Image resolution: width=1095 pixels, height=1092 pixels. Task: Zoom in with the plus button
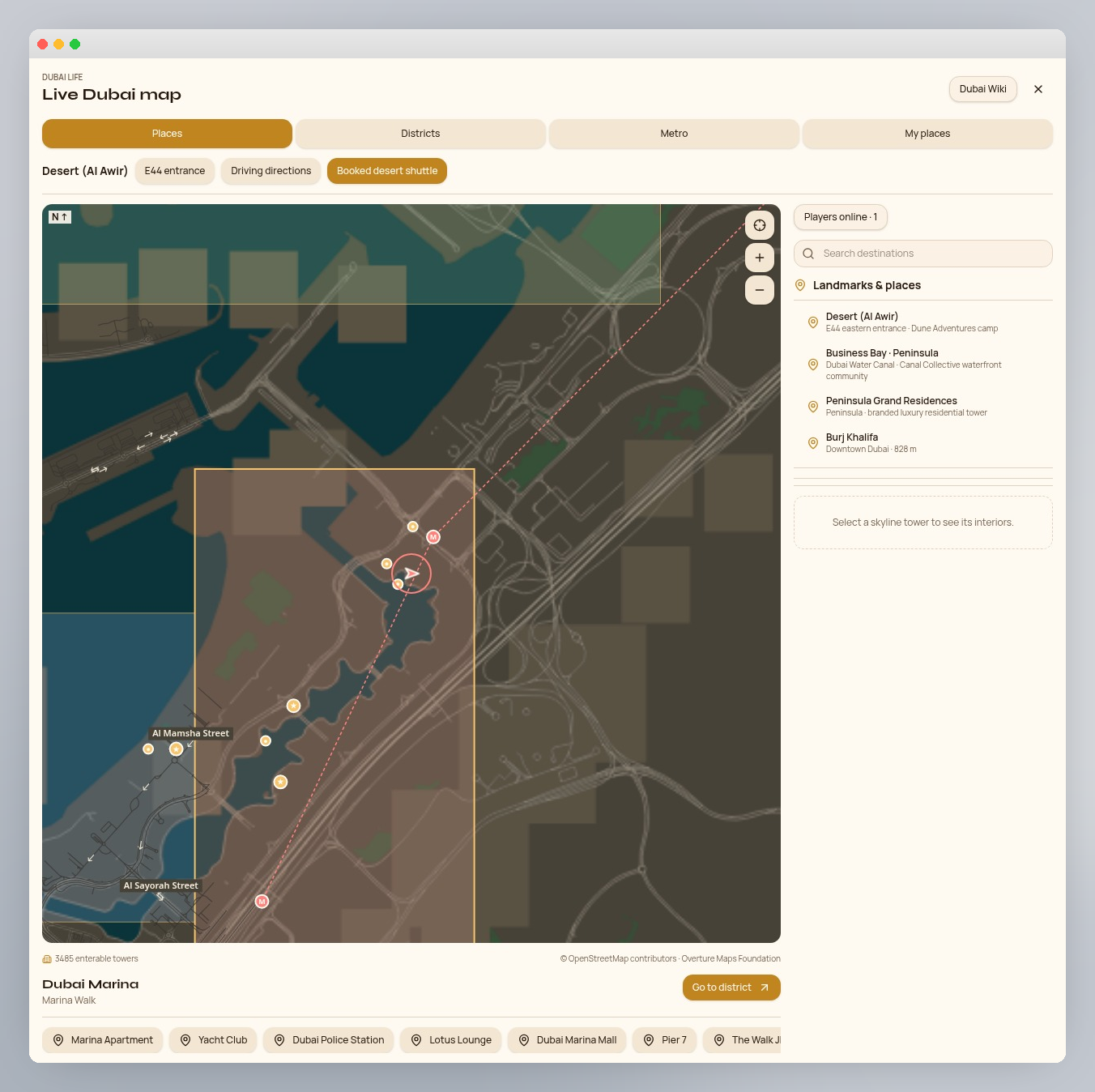(760, 258)
